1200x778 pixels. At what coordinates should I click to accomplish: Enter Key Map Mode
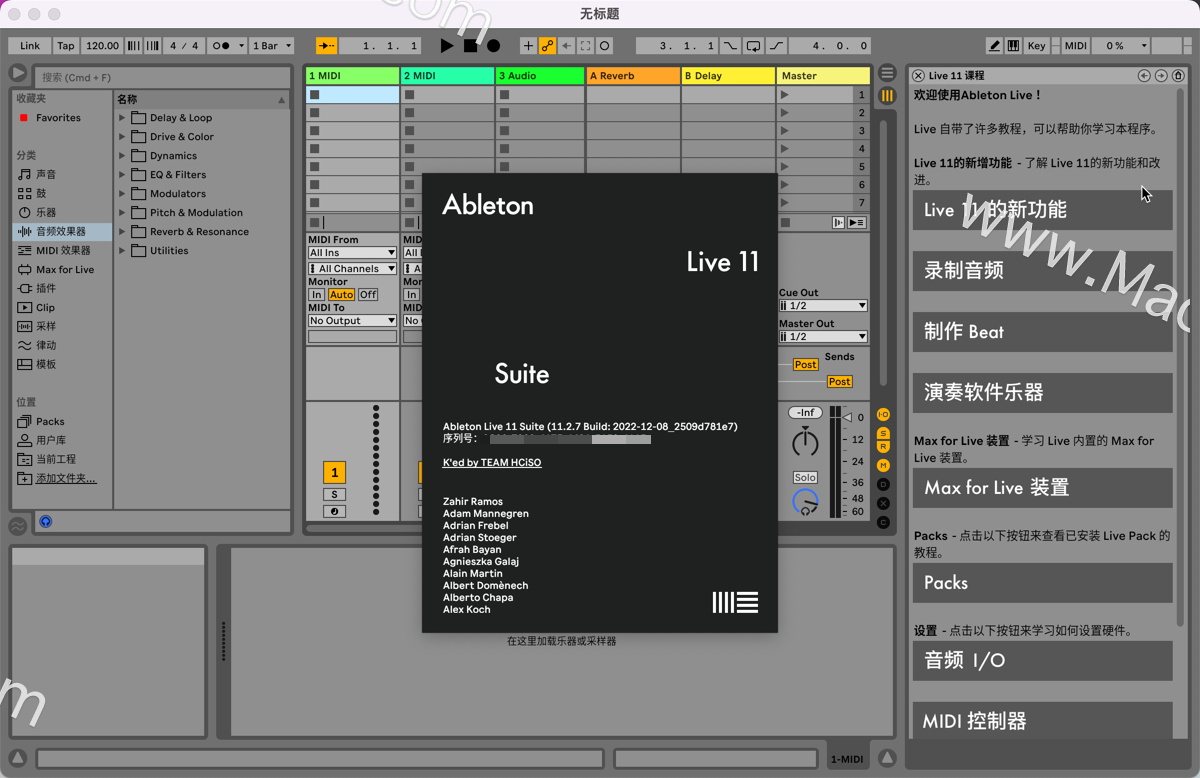1036,46
